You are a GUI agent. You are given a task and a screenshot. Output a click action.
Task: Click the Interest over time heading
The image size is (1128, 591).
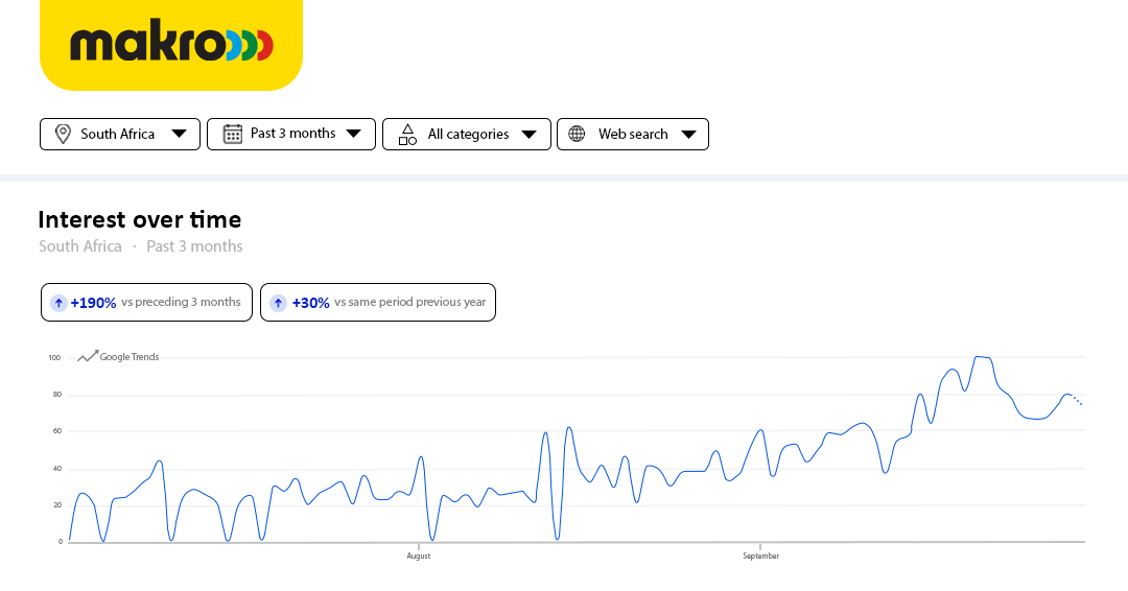point(140,219)
